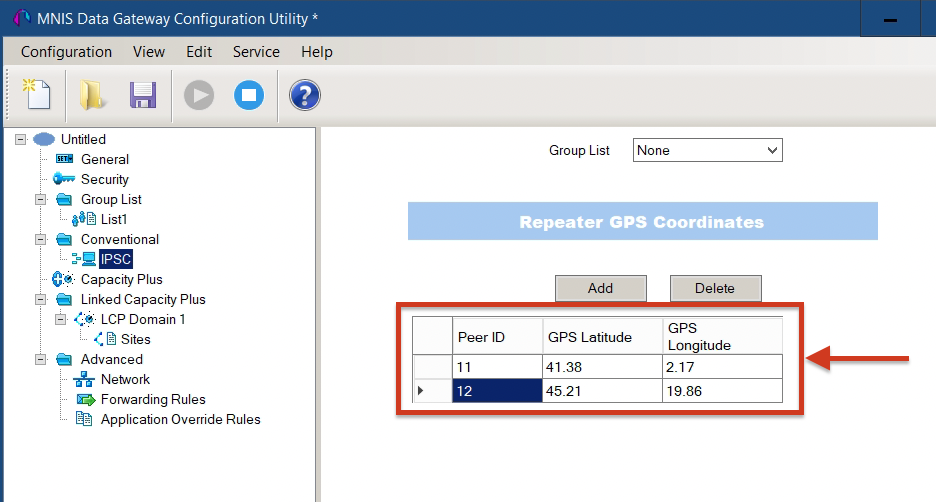Click row selector for Peer ID 11
Screen dimensions: 936x502
pos(432,367)
